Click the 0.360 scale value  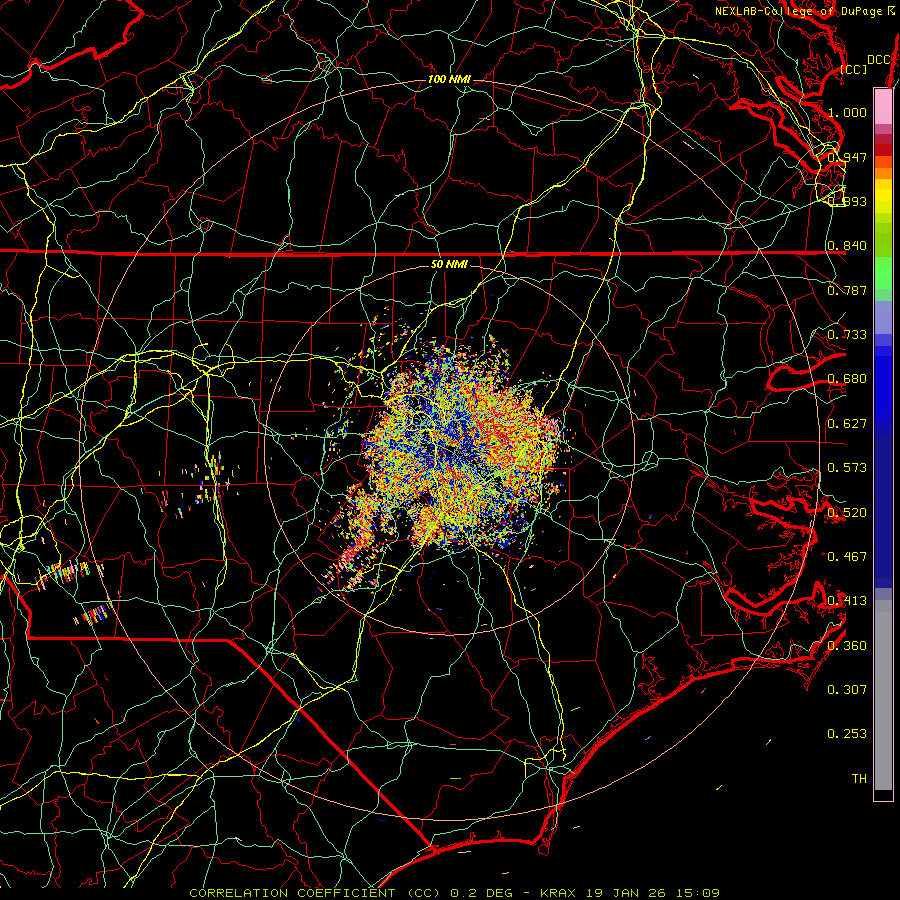847,646
